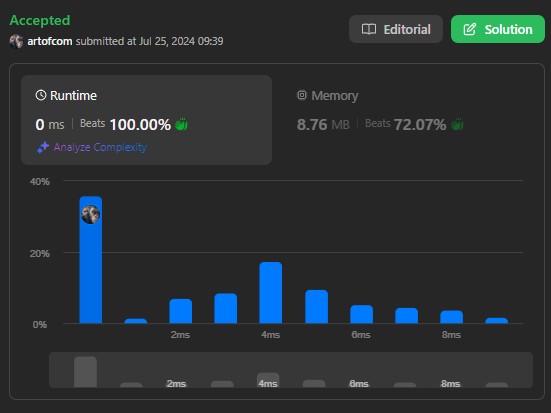The width and height of the screenshot is (551, 413).
Task: Click gray 4ms bar in overview strip
Action: pyautogui.click(x=268, y=380)
